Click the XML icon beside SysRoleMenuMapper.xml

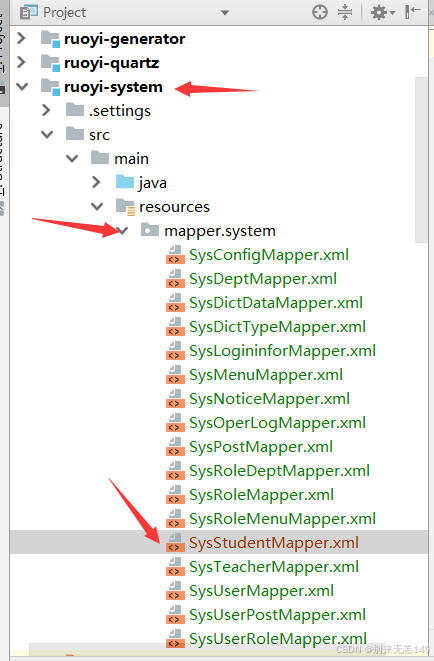[175, 519]
